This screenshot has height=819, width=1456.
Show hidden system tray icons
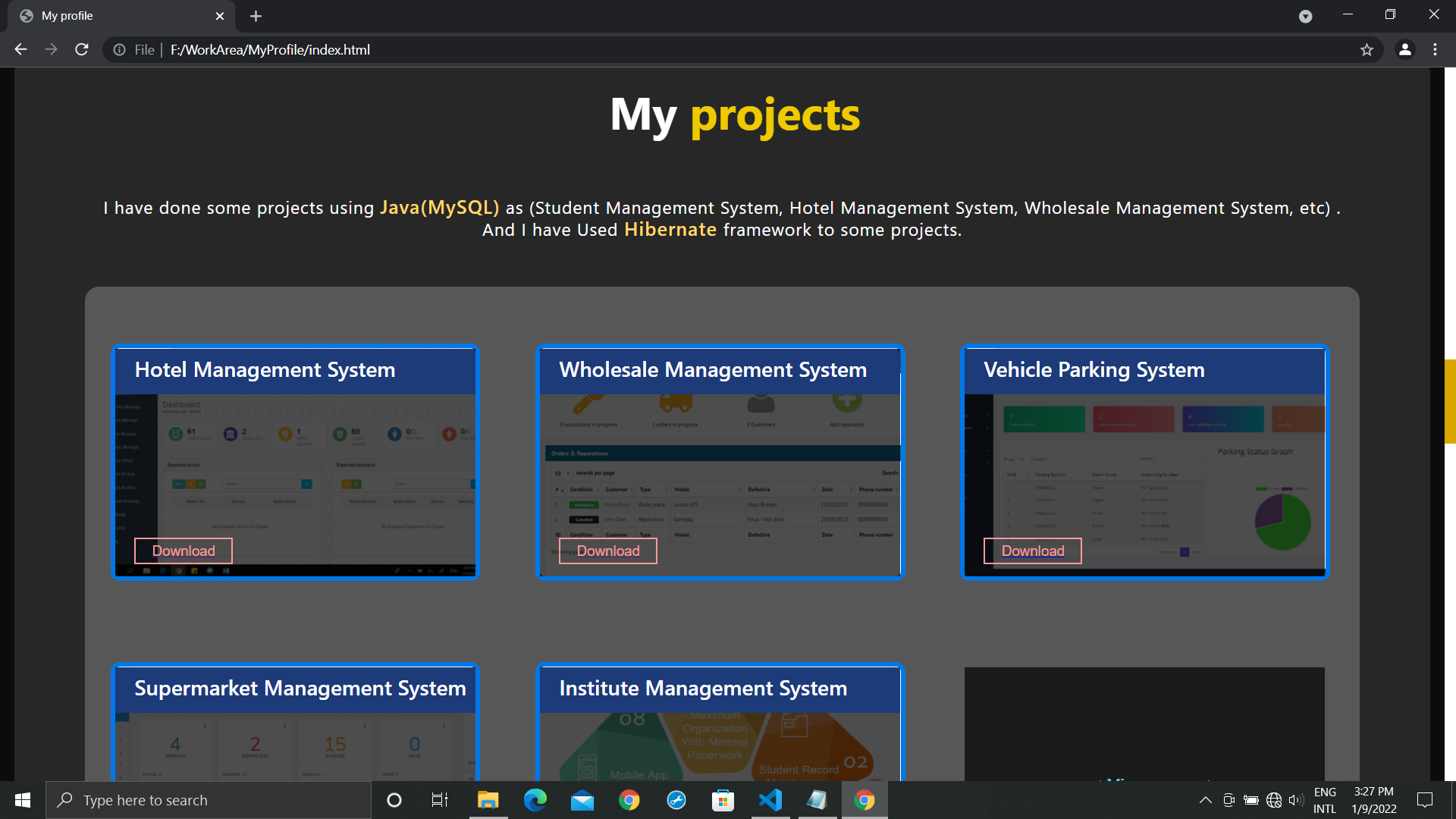pos(1205,800)
